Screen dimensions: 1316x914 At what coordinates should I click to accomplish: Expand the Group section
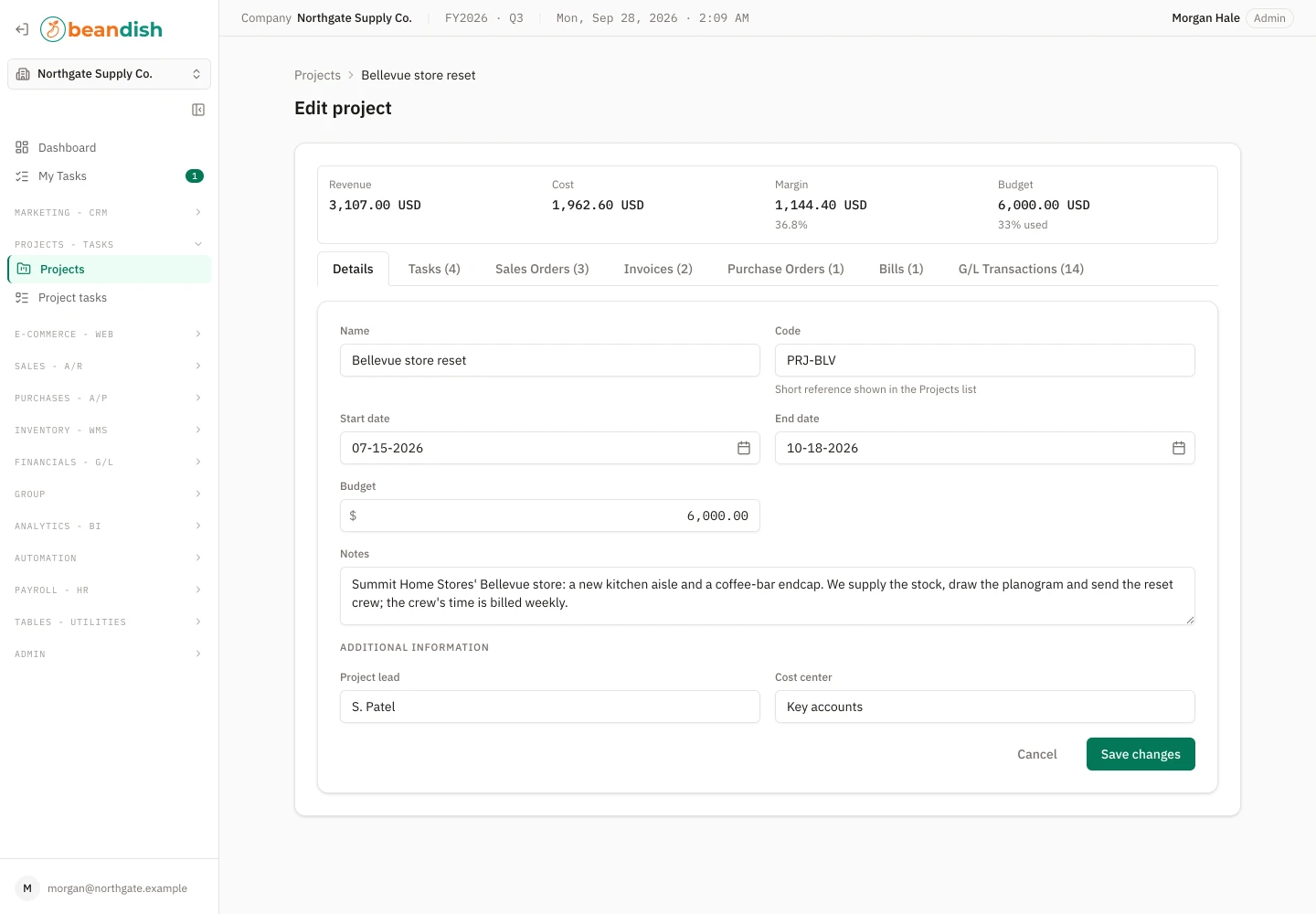pyautogui.click(x=109, y=494)
